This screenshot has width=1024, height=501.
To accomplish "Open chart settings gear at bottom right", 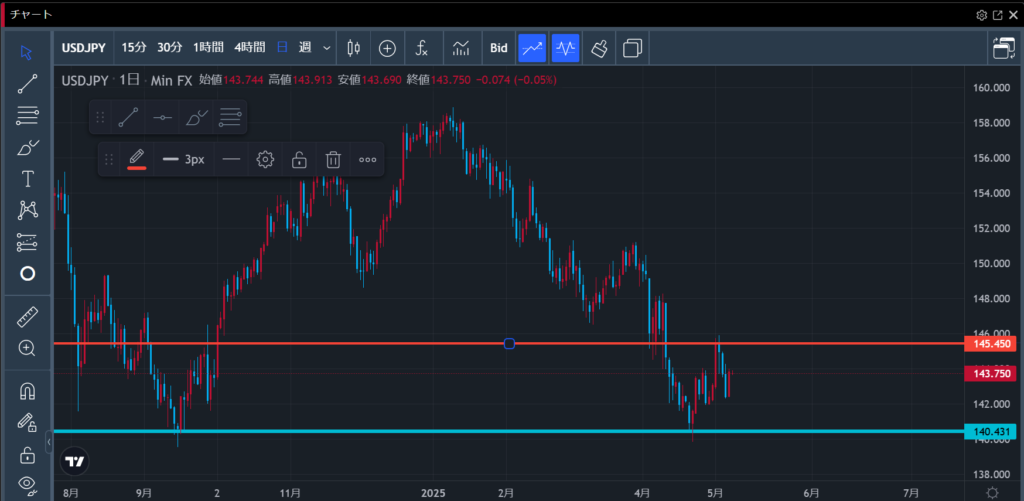I will coord(993,493).
